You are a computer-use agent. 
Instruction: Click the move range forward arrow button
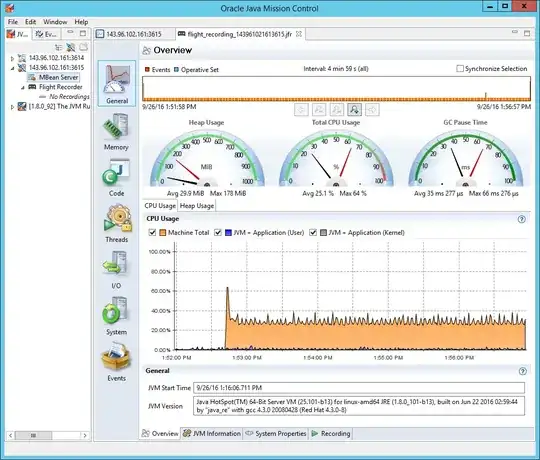point(372,109)
